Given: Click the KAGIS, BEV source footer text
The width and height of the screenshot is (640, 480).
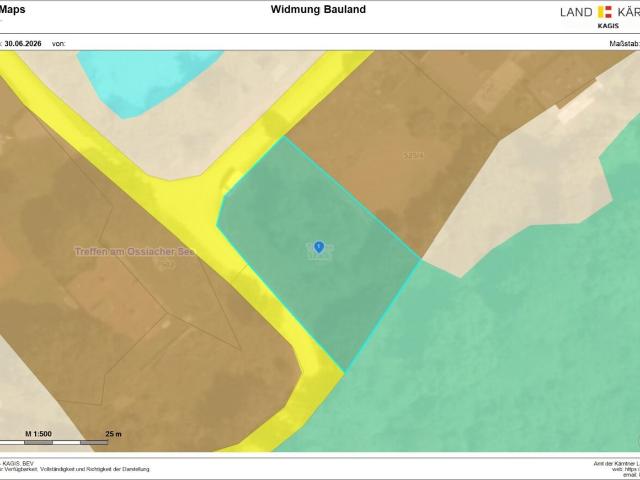Looking at the screenshot, I should click(x=17, y=464).
